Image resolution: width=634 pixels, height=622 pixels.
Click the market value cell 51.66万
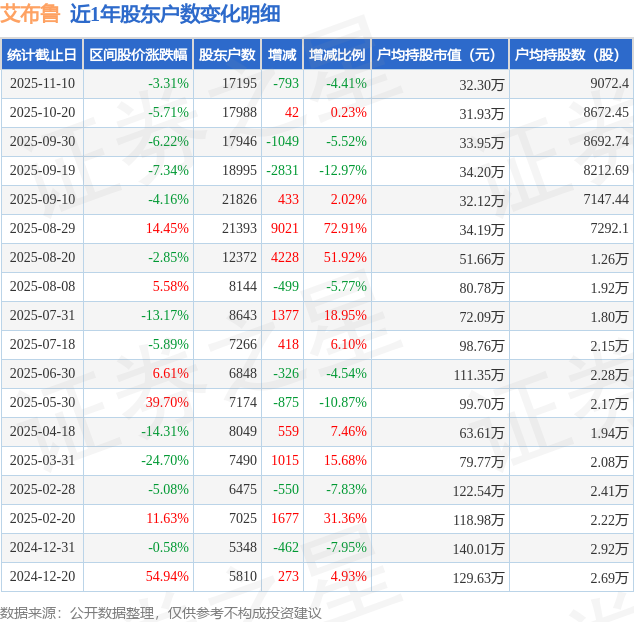point(482,259)
